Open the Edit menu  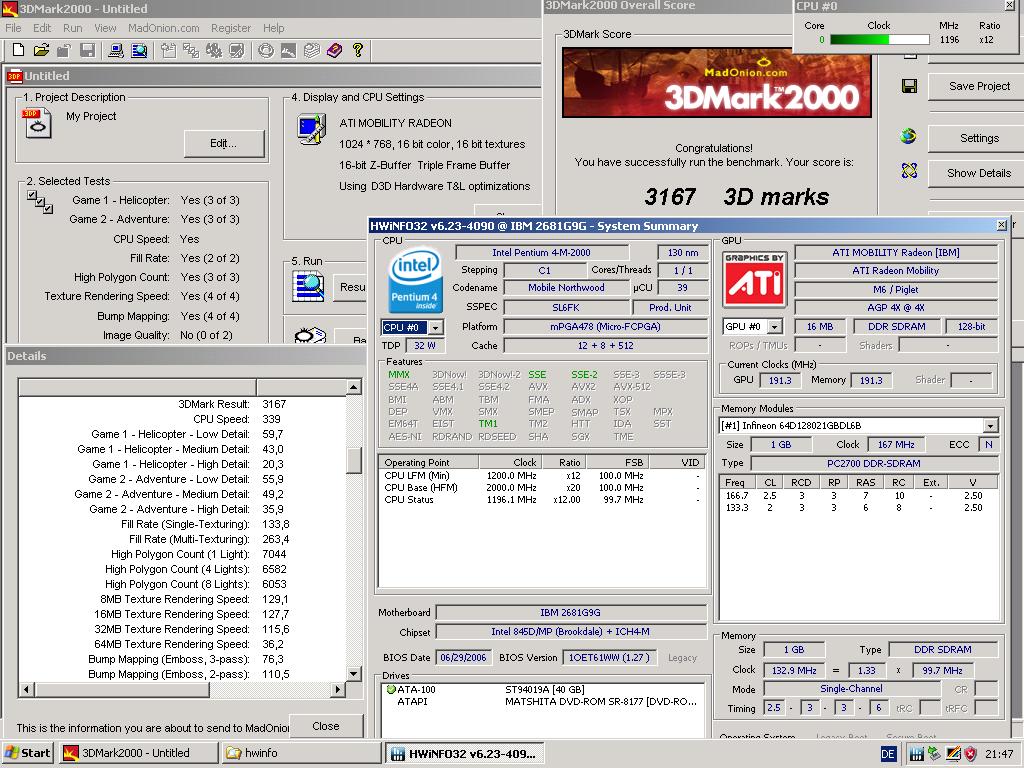click(42, 28)
